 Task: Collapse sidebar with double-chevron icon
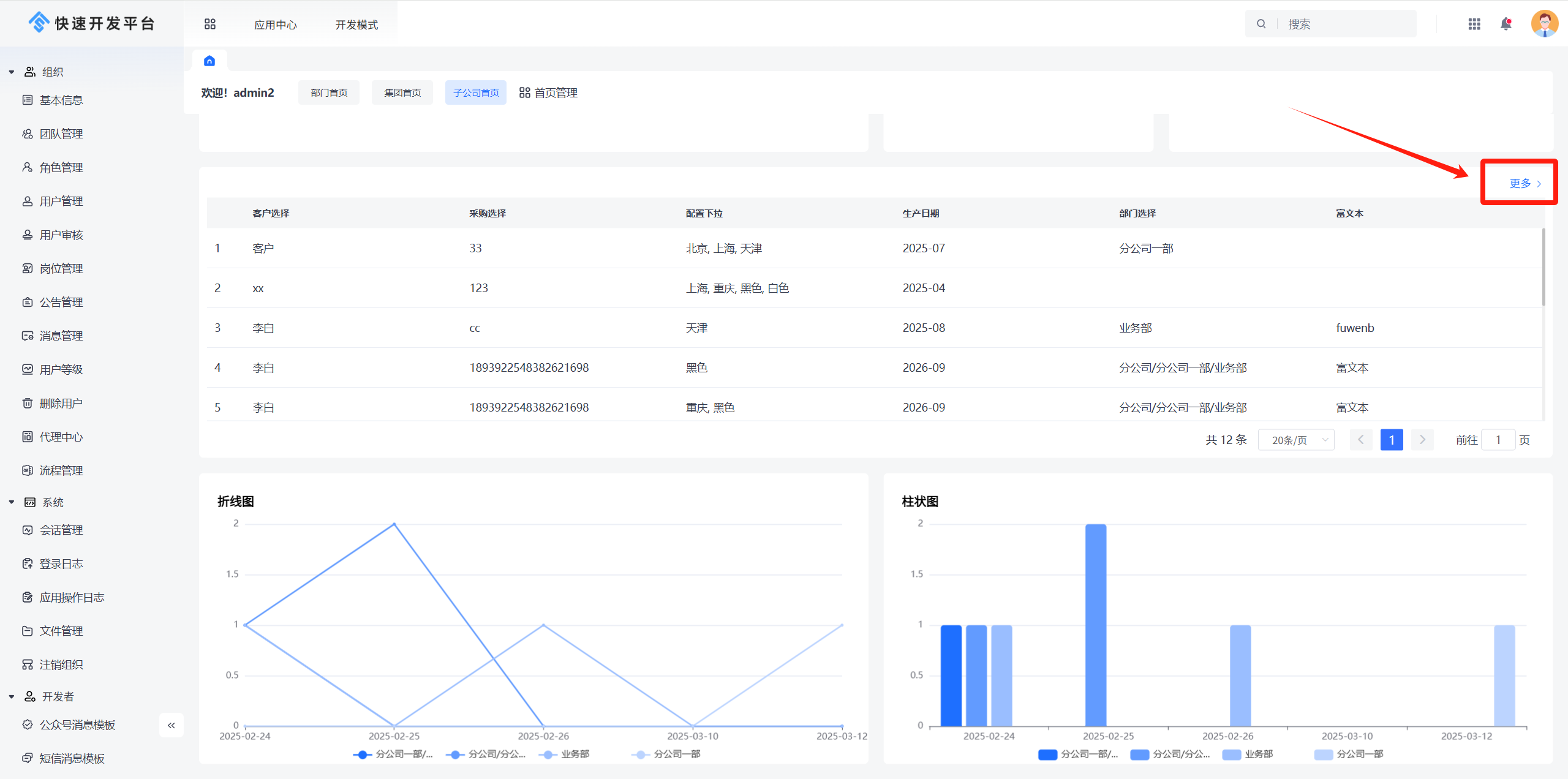pyautogui.click(x=171, y=725)
